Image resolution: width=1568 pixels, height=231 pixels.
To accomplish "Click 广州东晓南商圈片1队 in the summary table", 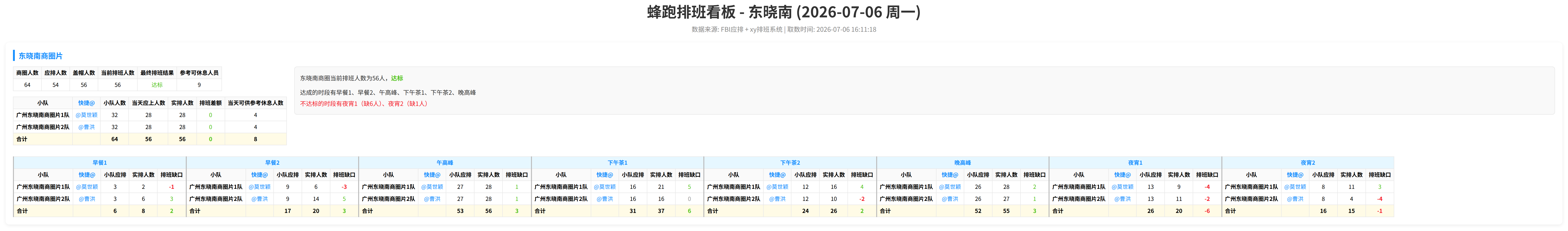I will [43, 115].
